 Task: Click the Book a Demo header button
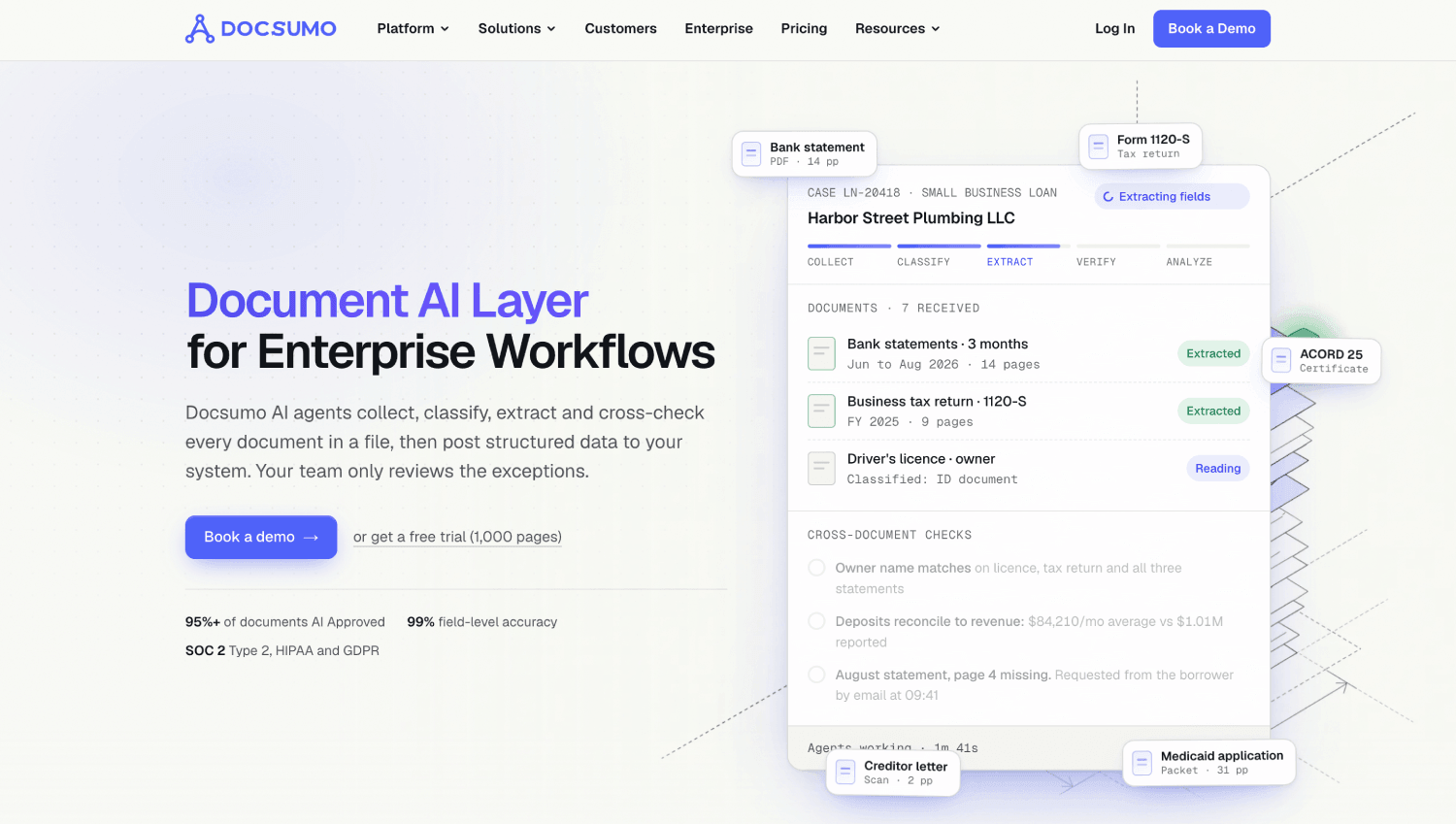(1211, 29)
